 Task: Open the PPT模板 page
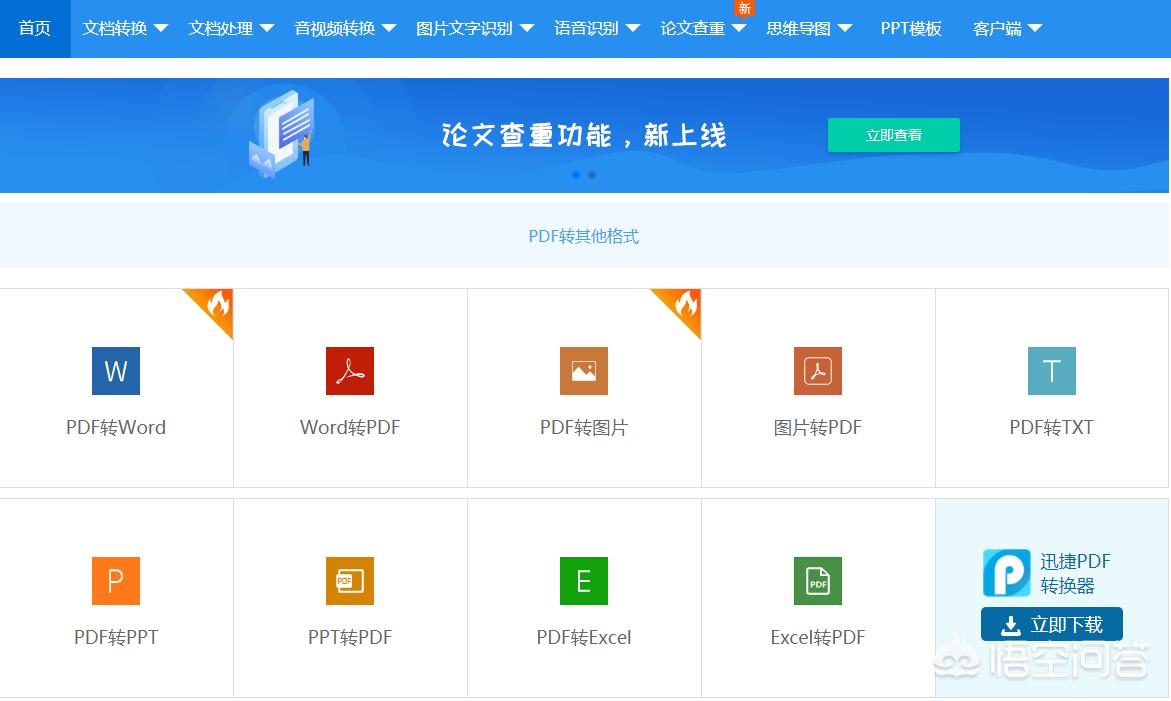[911, 28]
